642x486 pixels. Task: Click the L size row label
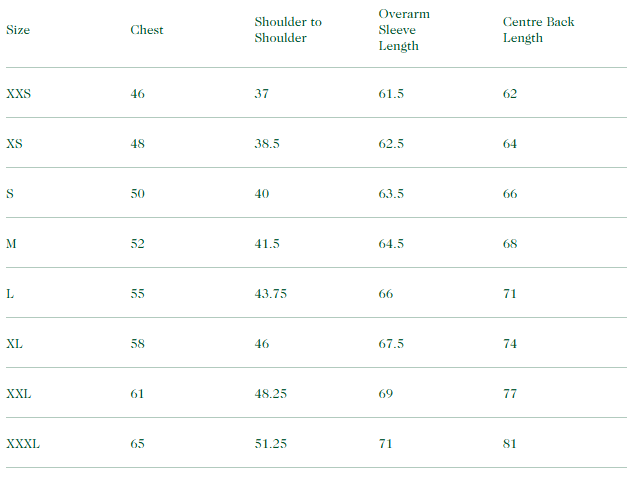pyautogui.click(x=10, y=294)
